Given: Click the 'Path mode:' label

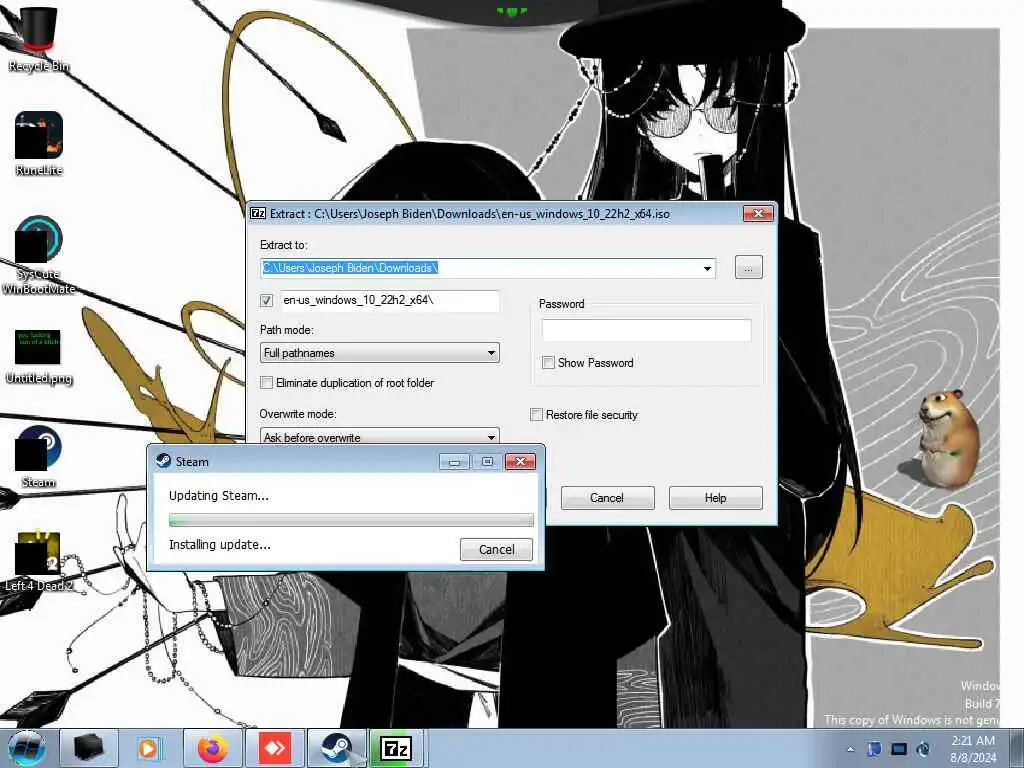Looking at the screenshot, I should point(286,330).
